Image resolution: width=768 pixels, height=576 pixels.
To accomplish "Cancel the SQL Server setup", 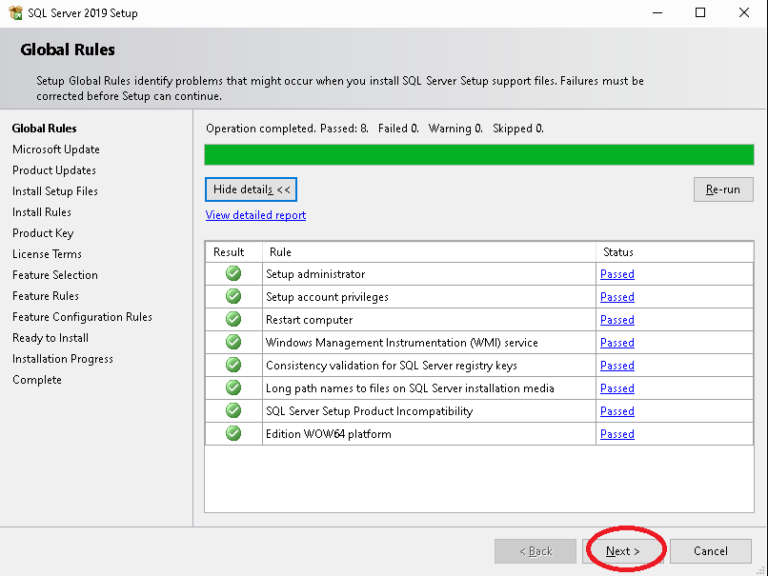I will (710, 551).
